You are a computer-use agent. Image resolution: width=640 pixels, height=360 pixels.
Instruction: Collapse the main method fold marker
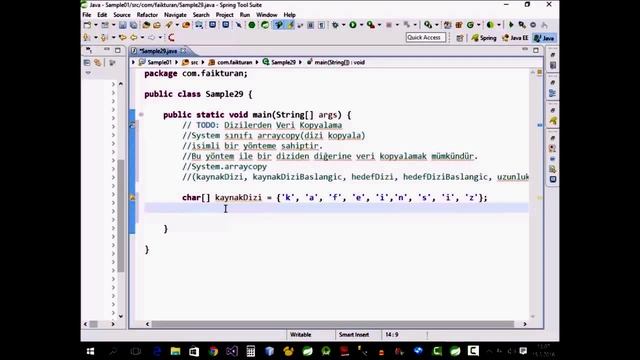click(141, 115)
